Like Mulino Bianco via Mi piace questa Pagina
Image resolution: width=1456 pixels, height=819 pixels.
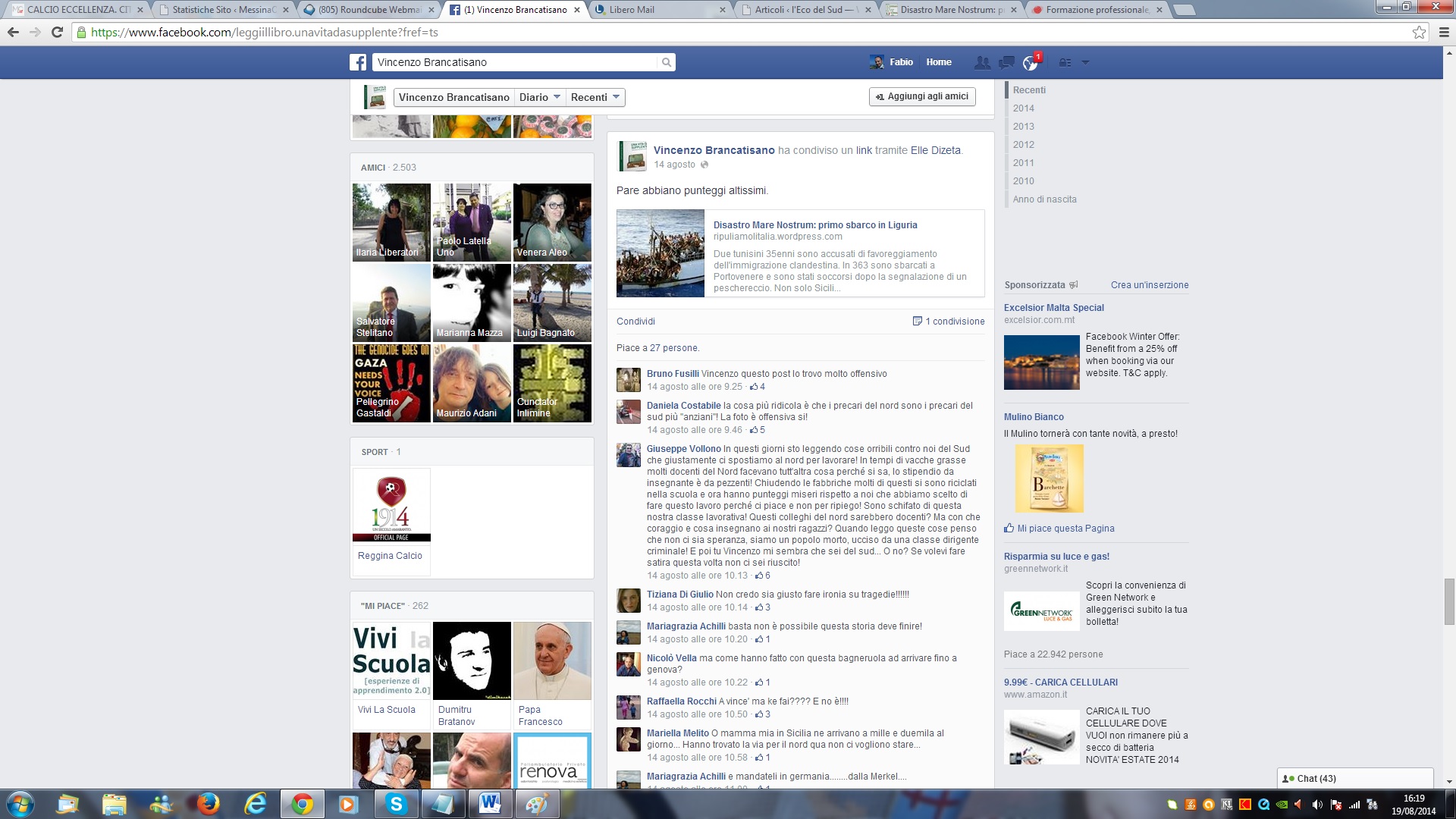click(x=1059, y=529)
